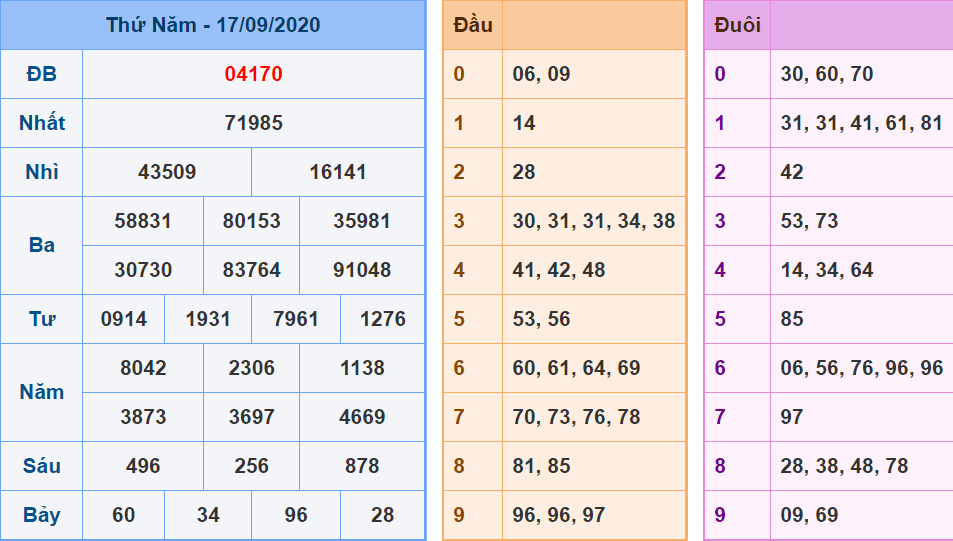Image resolution: width=953 pixels, height=541 pixels.
Task: Click the Thứ Năm - 17/09/2020 date header
Action: point(213,25)
